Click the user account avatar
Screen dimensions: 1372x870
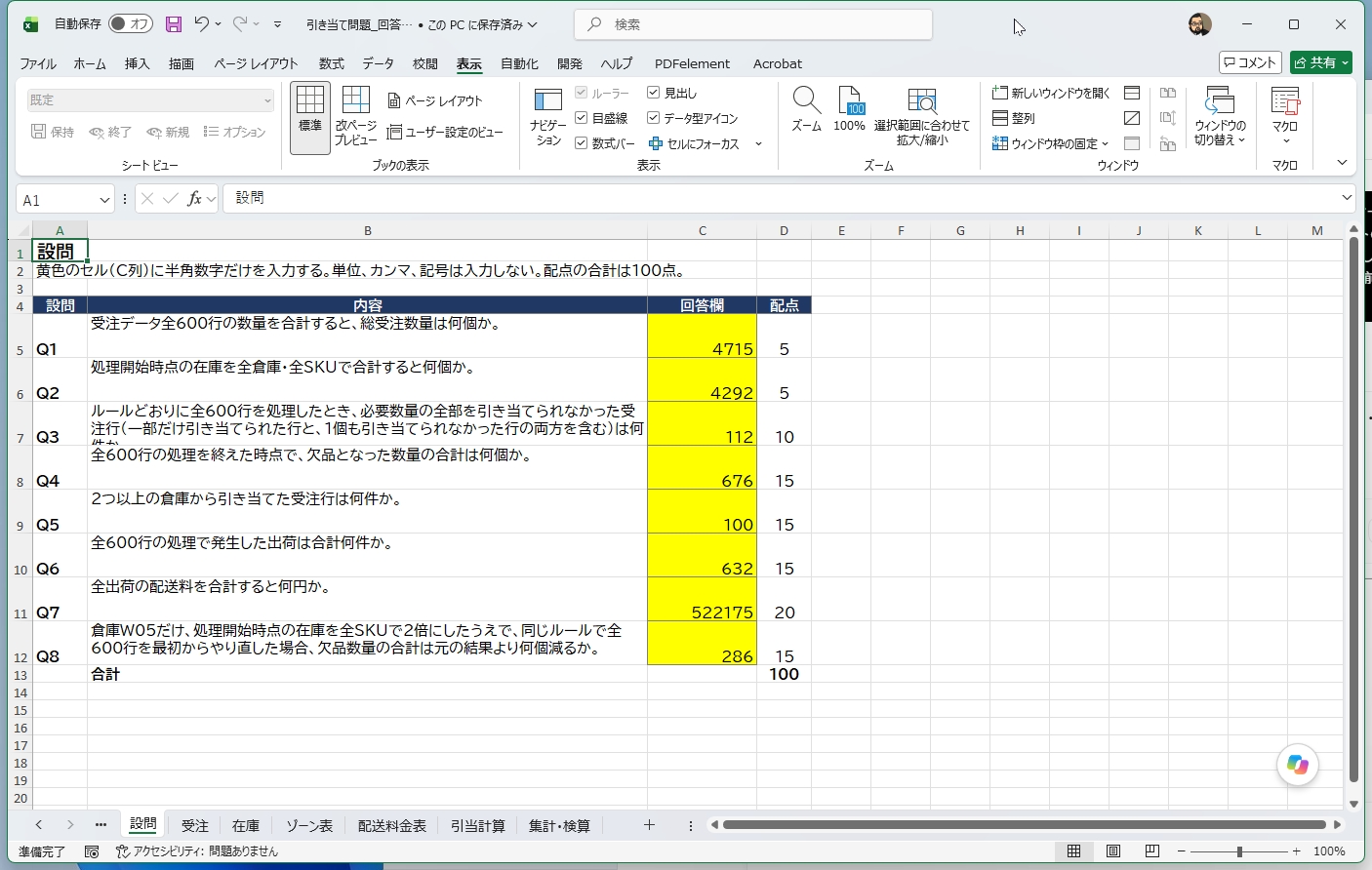(1199, 24)
